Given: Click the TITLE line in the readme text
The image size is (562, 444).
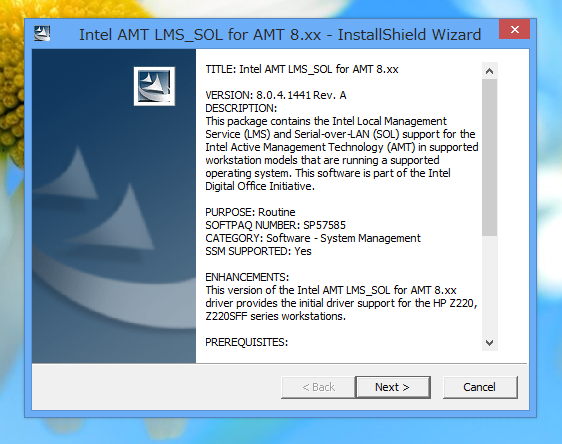Looking at the screenshot, I should point(302,69).
